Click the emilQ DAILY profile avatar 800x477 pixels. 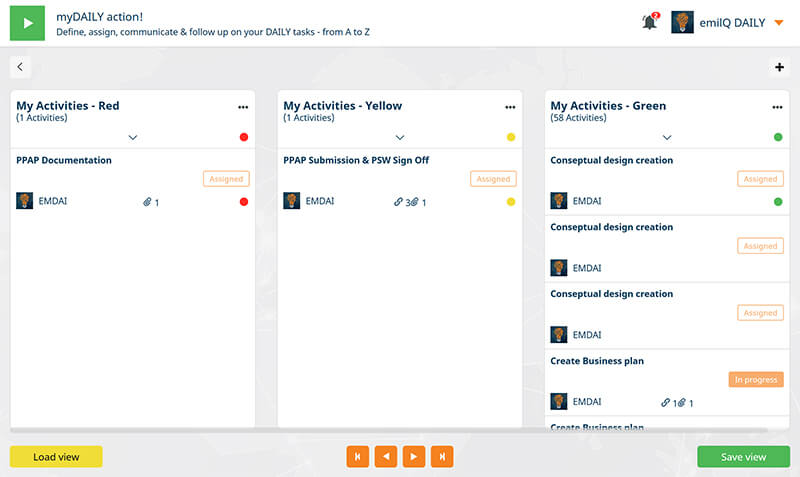coord(682,22)
